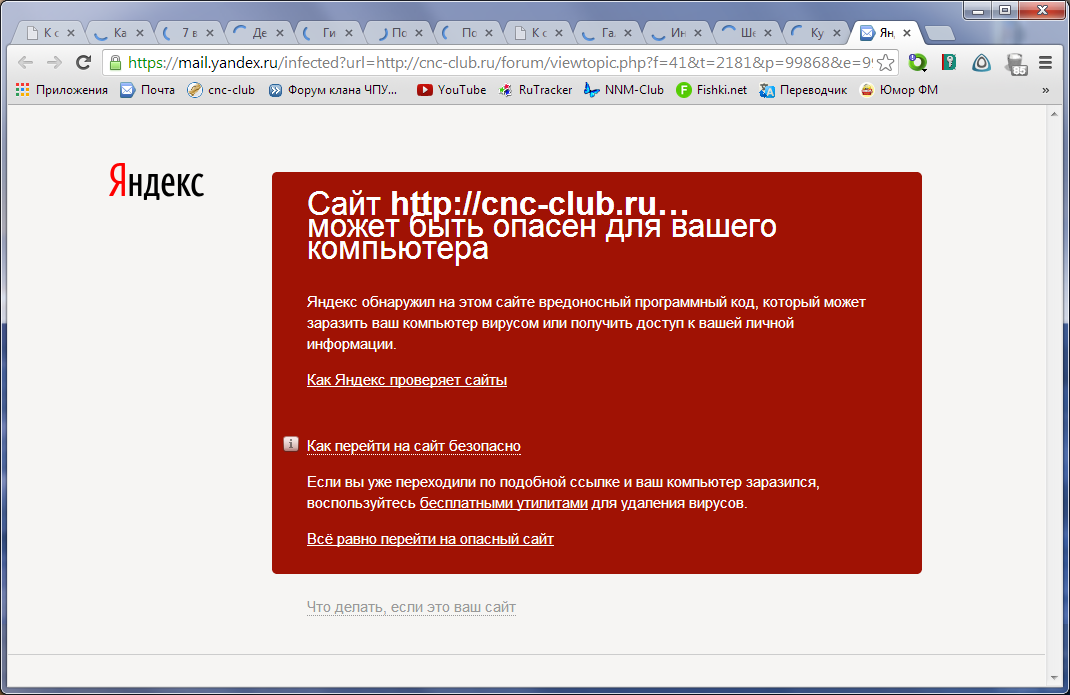Open the NNM-Club bookmark

pos(624,89)
